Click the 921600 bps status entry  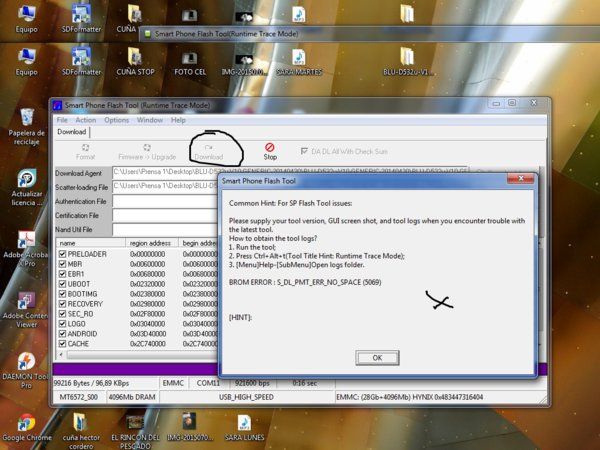[x=252, y=383]
